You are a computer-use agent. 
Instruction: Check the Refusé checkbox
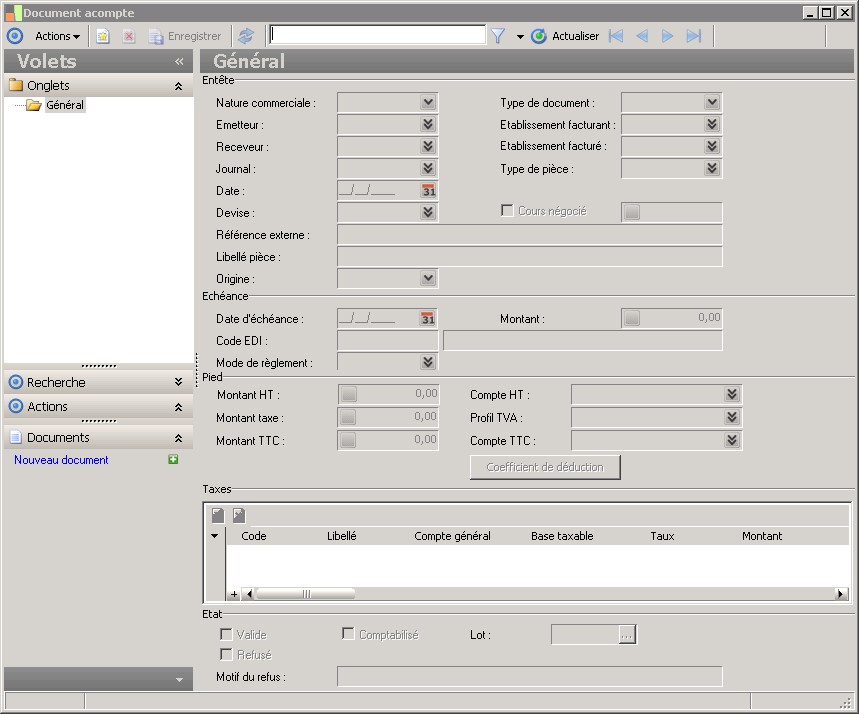226,654
